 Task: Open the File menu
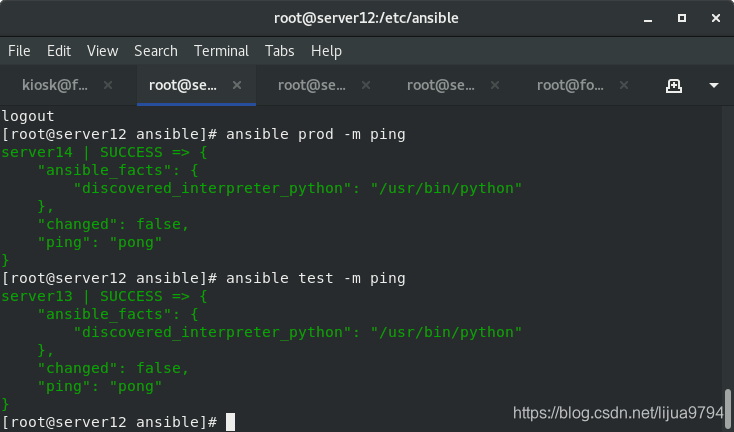(19, 51)
